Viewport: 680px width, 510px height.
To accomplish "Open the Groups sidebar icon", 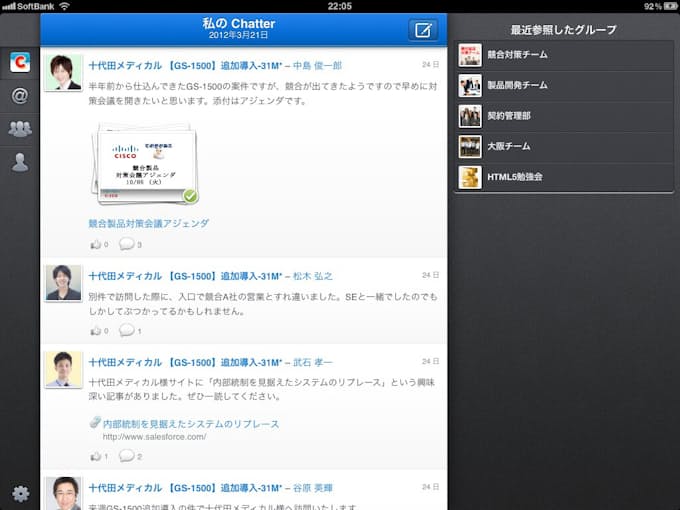I will coord(19,128).
